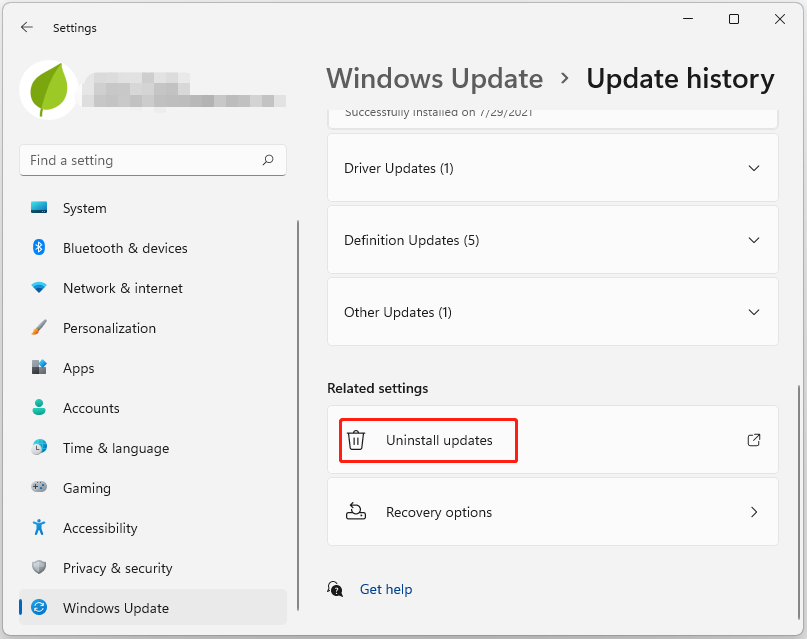The width and height of the screenshot is (807, 639).
Task: Click the Gaming controller icon
Action: (39, 488)
